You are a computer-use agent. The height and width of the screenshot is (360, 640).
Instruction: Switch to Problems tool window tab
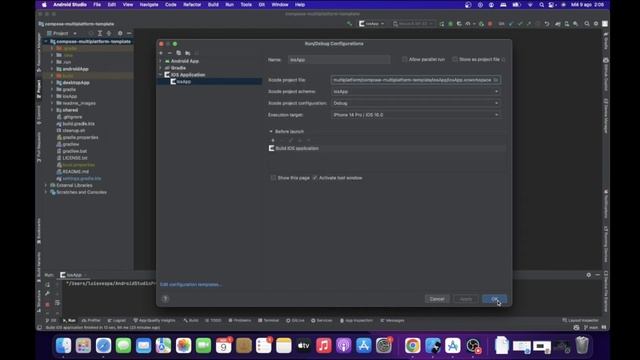(240, 320)
